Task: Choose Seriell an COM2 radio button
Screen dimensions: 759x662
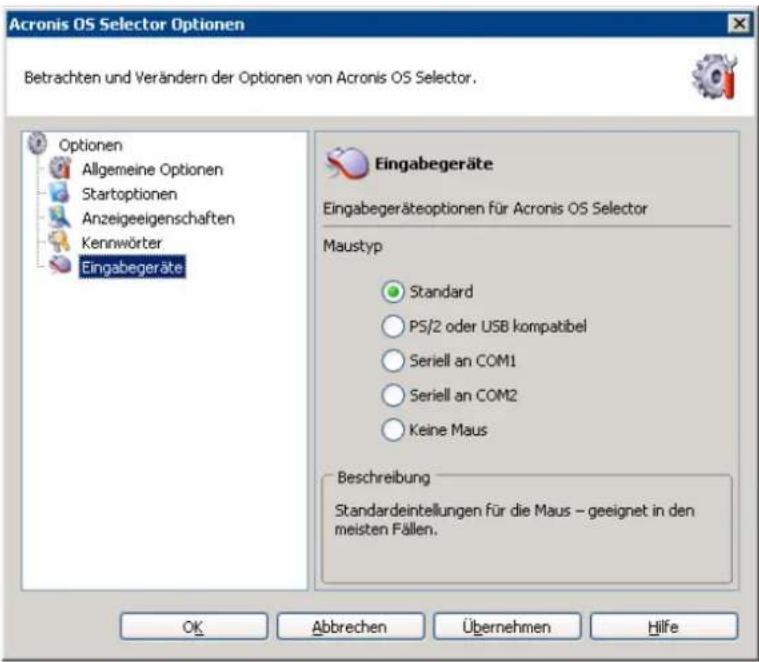Action: 393,395
